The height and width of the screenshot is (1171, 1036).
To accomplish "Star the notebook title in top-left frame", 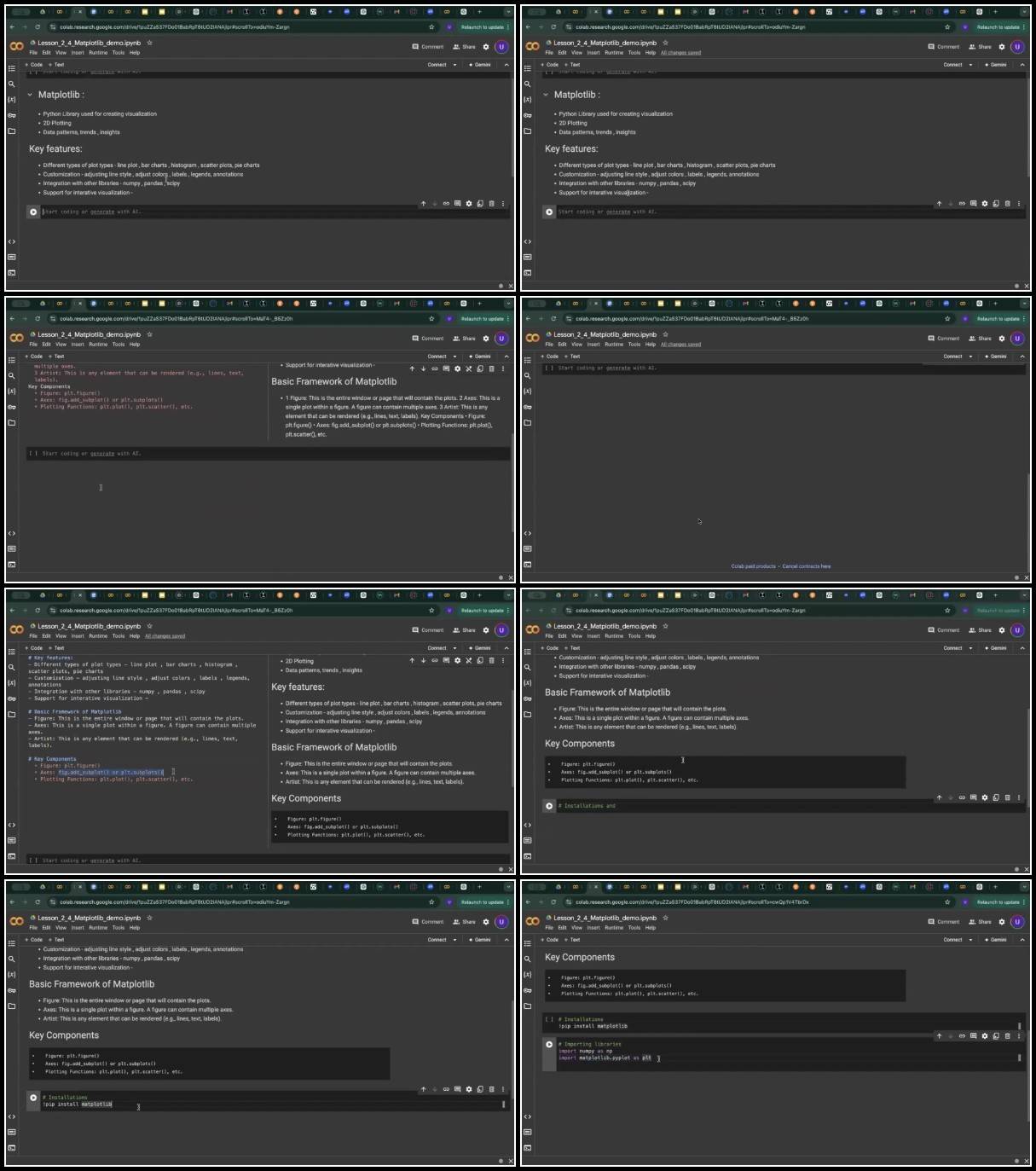I will click(x=150, y=43).
